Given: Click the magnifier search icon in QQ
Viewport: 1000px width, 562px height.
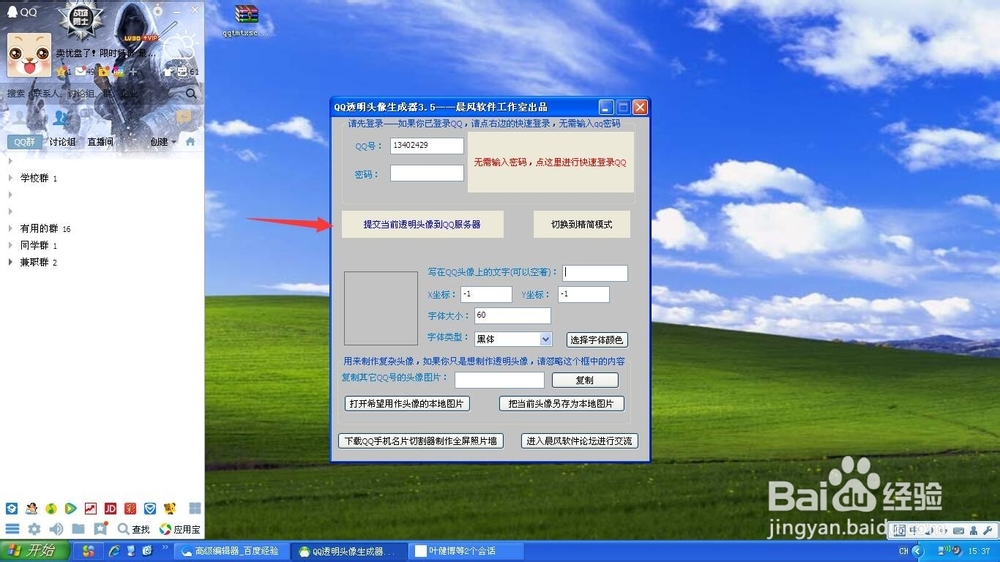Looking at the screenshot, I should 191,94.
